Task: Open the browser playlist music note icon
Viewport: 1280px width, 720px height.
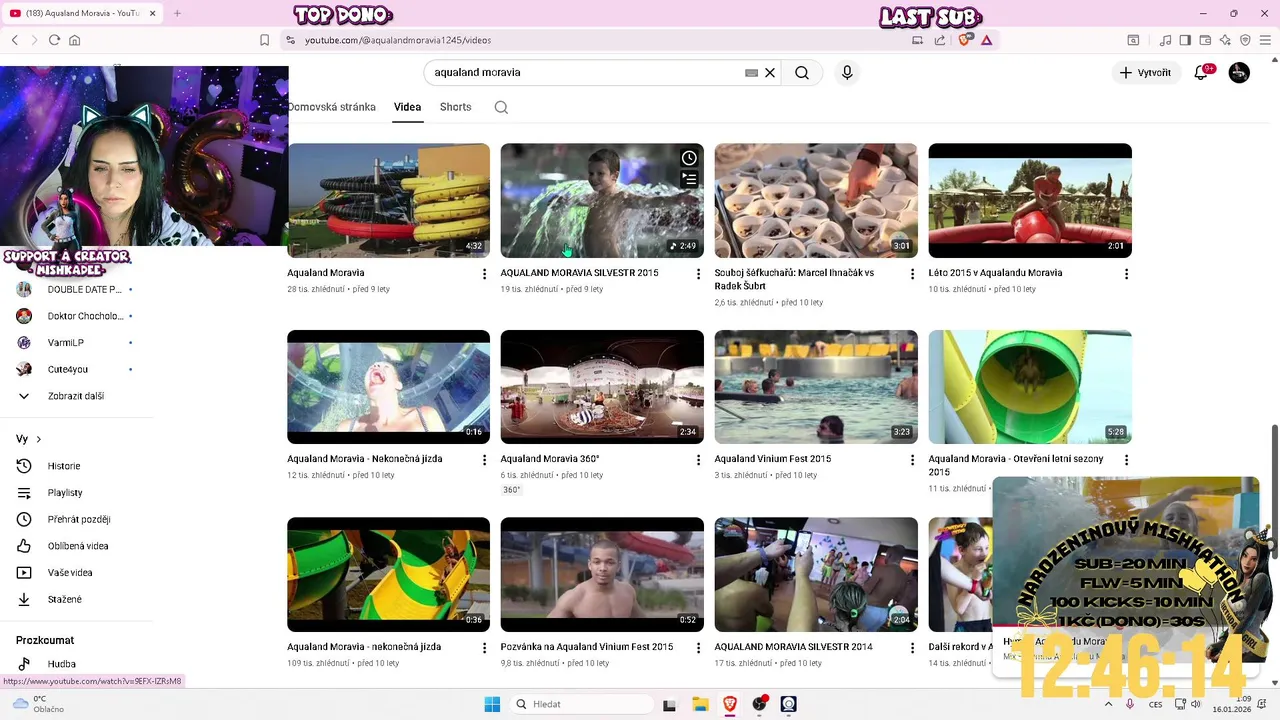Action: (1165, 40)
